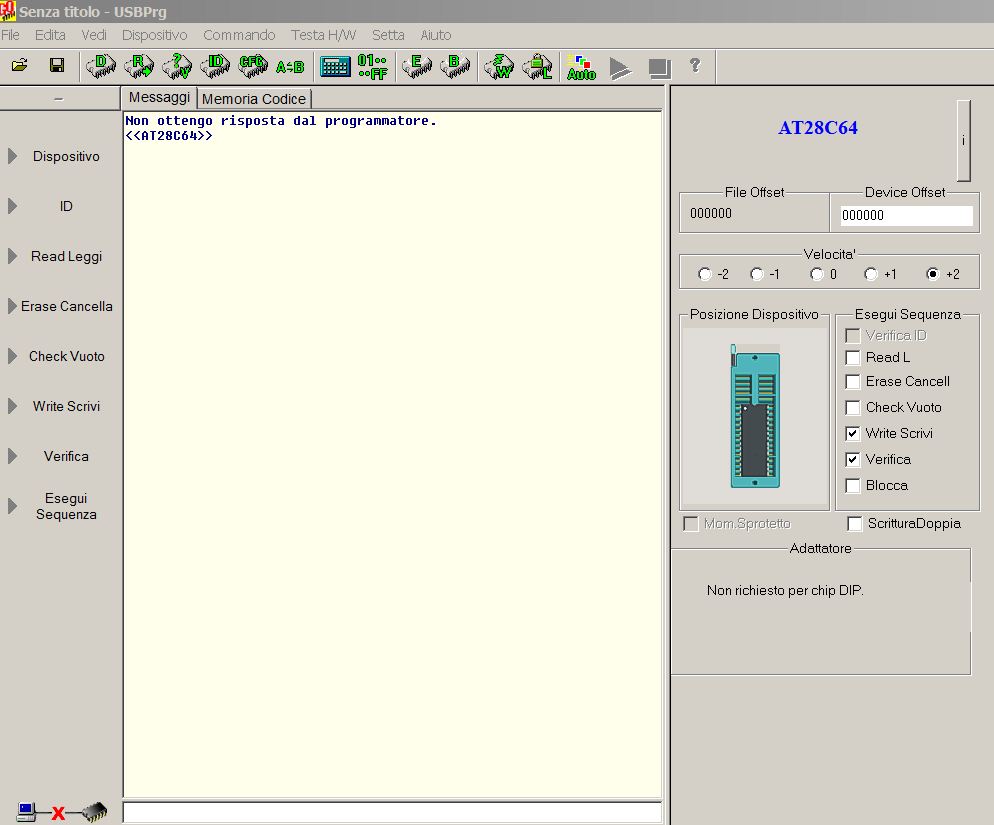Click the 01..FF fill buffer icon
This screenshot has width=994, height=825.
pos(373,67)
